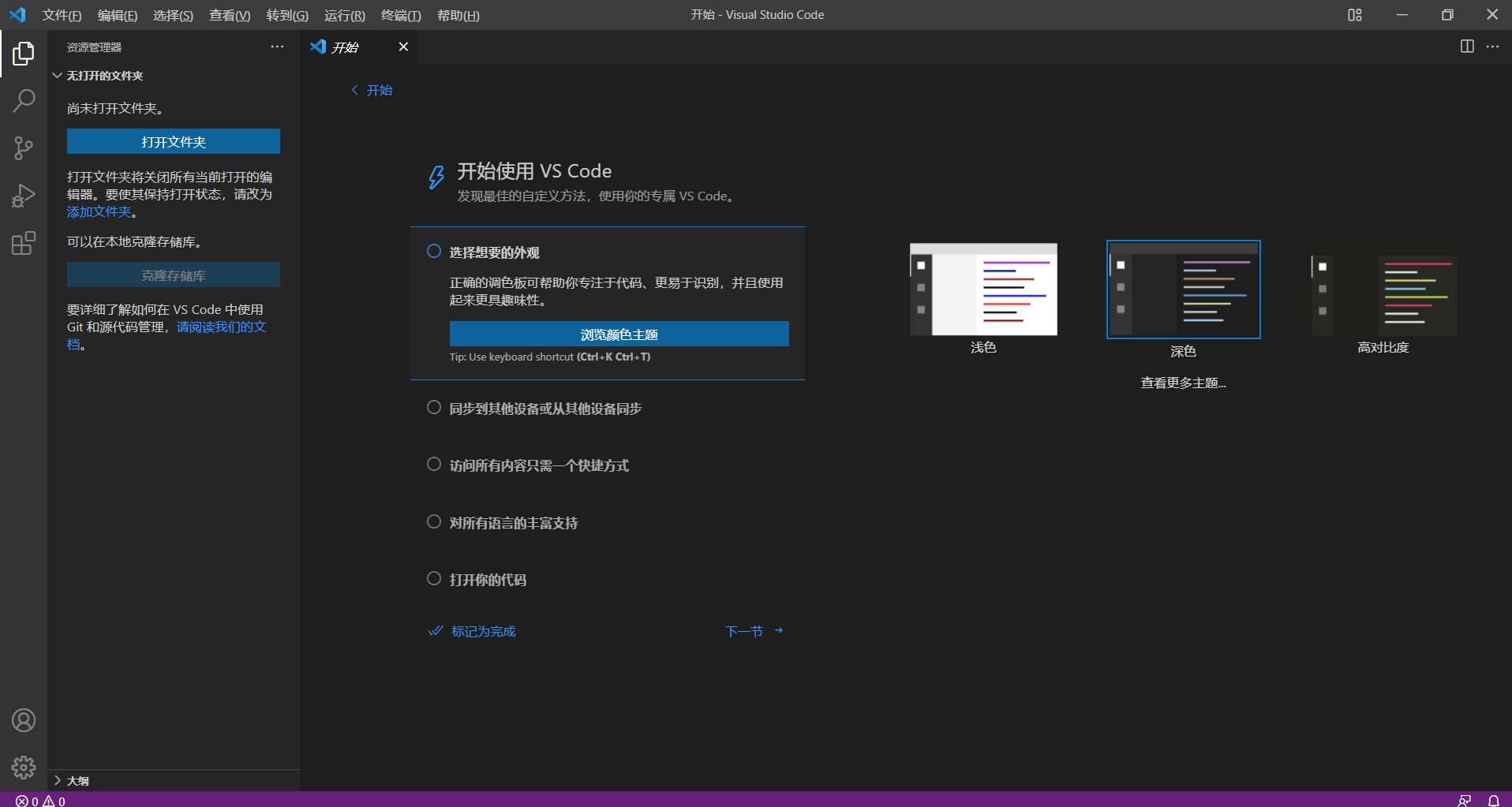This screenshot has height=807, width=1512.
Task: Close the 开始 tab
Action: 403,47
